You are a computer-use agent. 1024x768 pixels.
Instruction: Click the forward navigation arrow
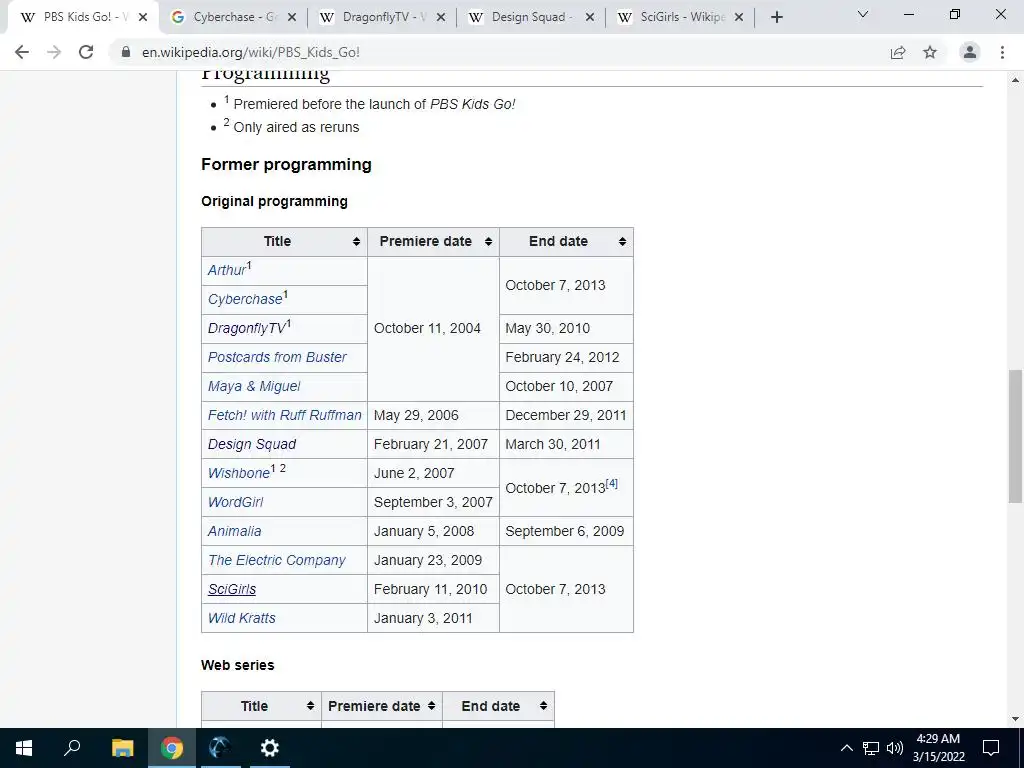click(x=54, y=52)
